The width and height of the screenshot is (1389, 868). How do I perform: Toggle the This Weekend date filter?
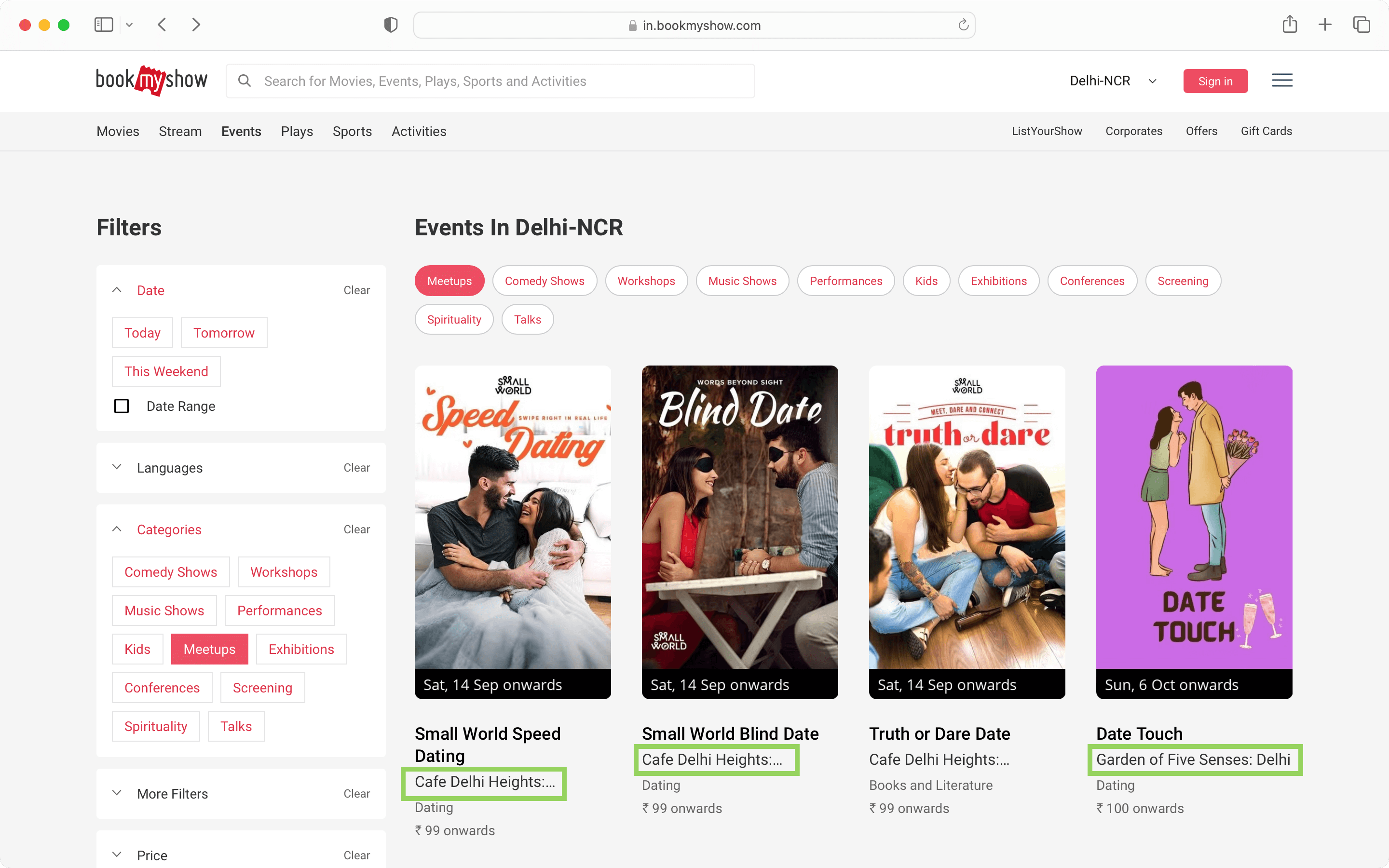point(166,371)
